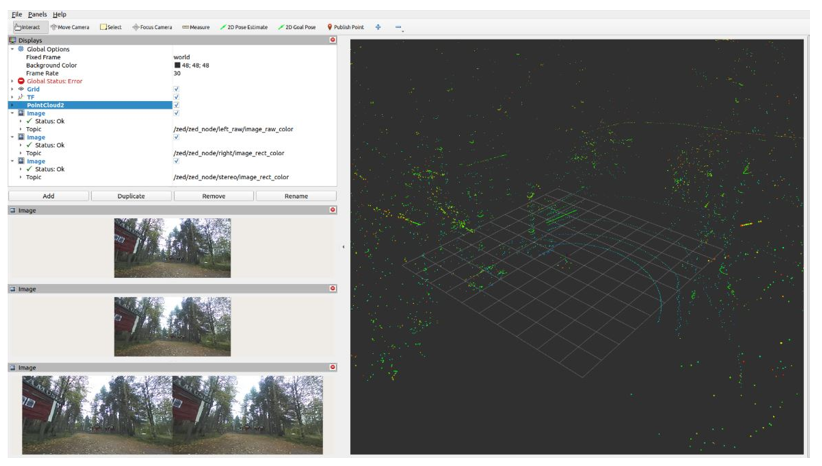Select the Interact tool
The image size is (822, 466).
27,27
